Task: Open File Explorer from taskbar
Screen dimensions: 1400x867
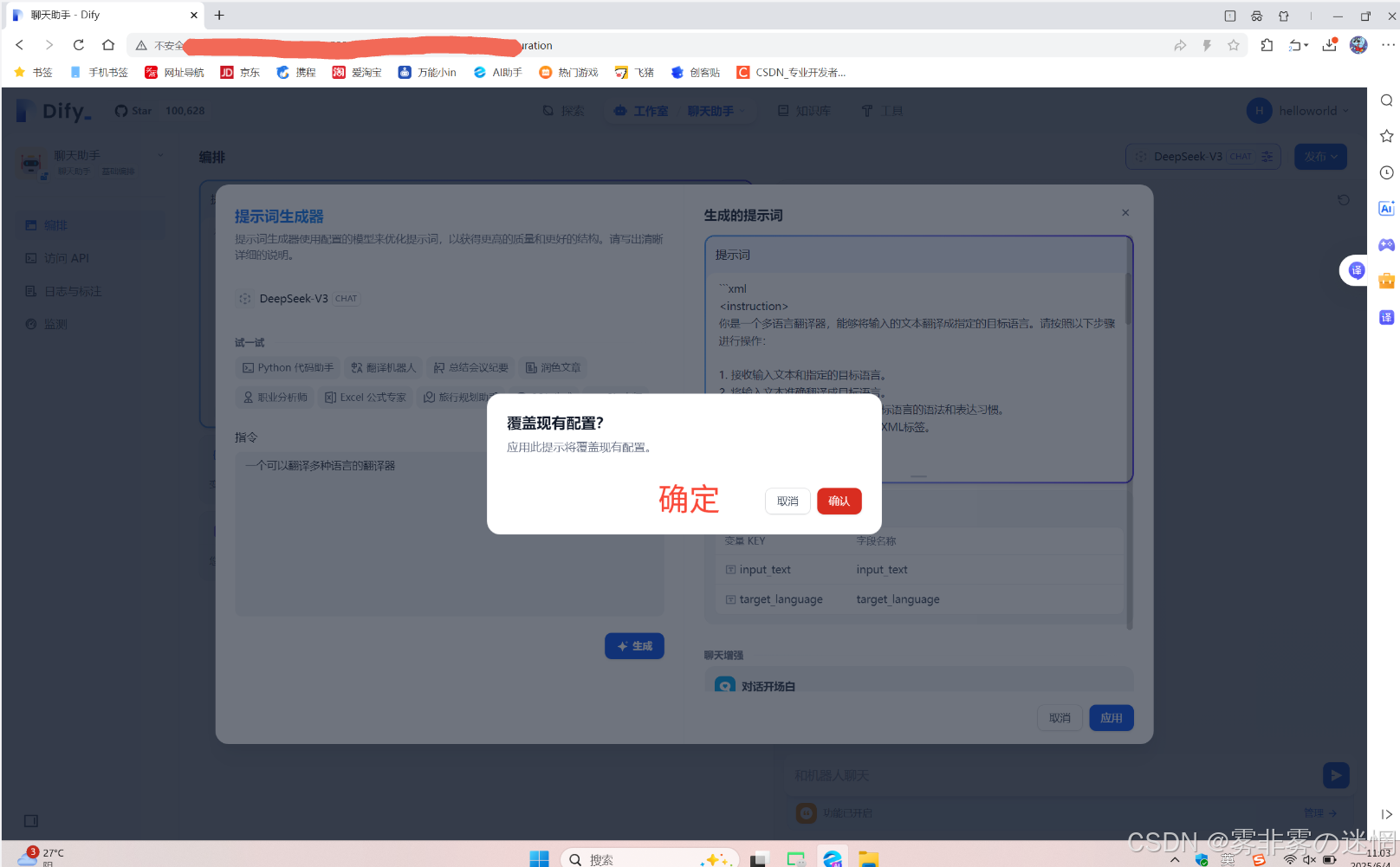Action: (868, 858)
